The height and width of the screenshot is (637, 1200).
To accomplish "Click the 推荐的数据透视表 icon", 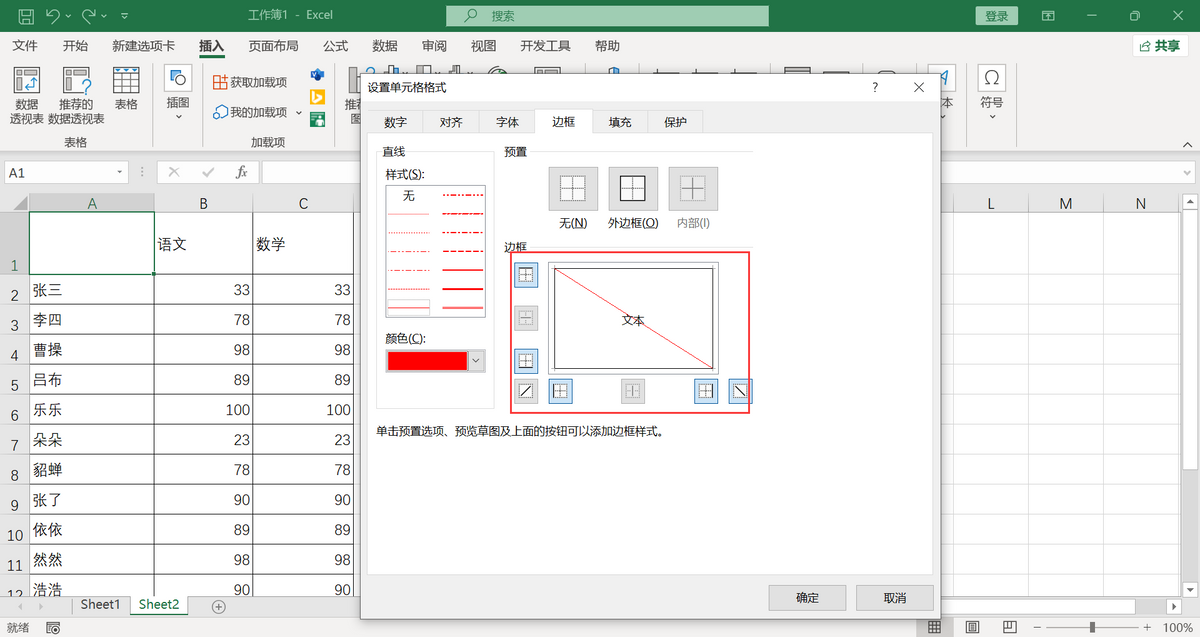I will (77, 95).
